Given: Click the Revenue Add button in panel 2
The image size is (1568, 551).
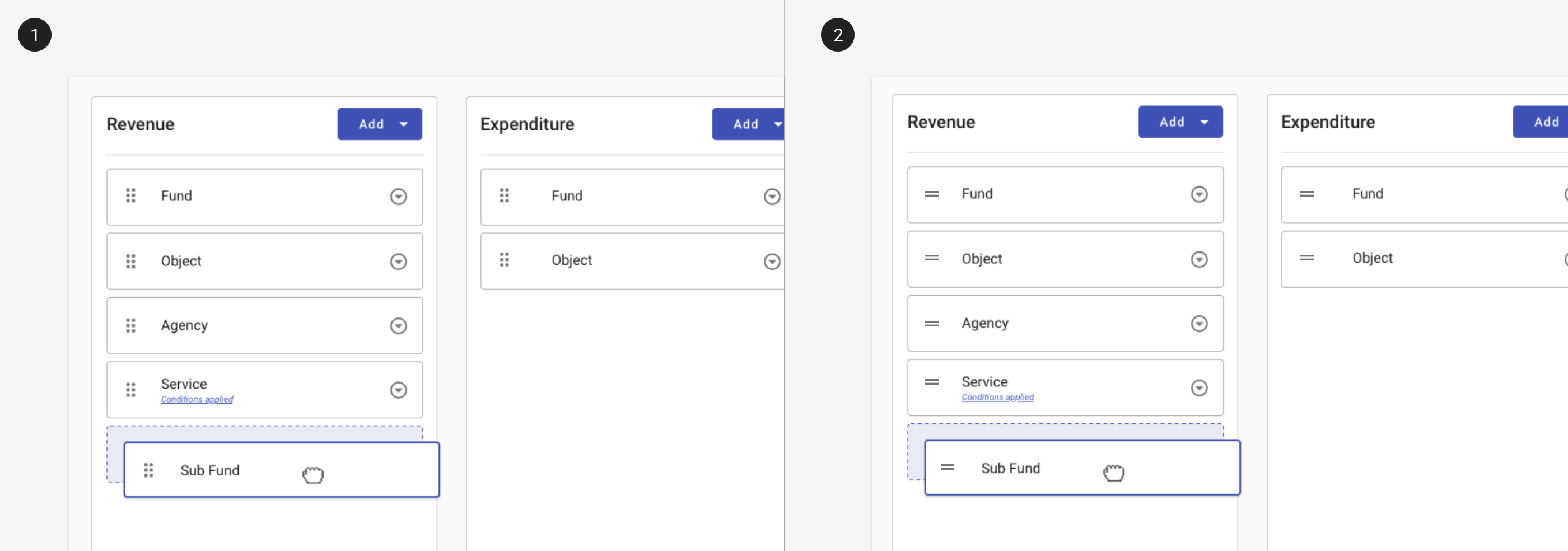Looking at the screenshot, I should (1180, 122).
